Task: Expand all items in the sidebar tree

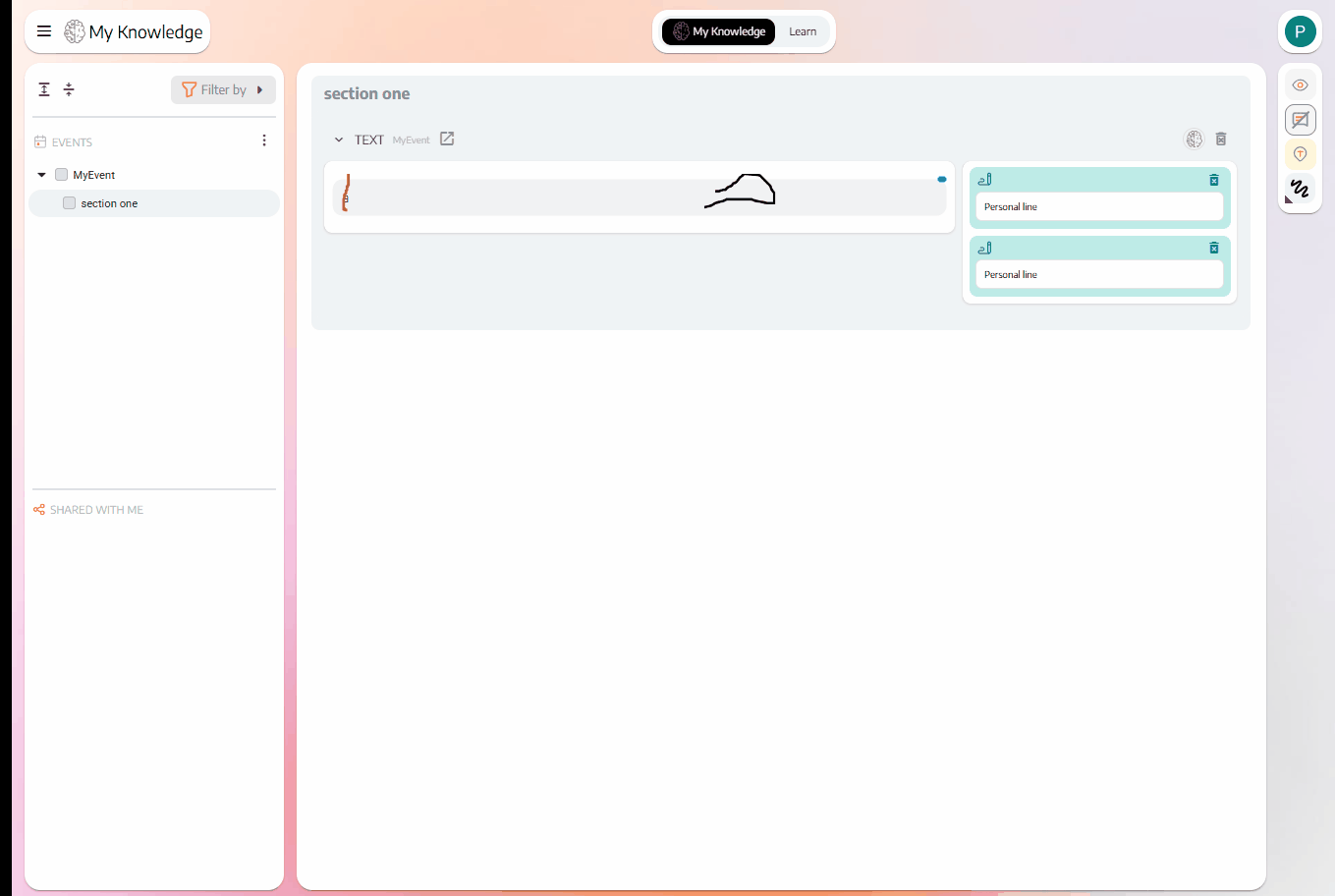Action: (44, 89)
